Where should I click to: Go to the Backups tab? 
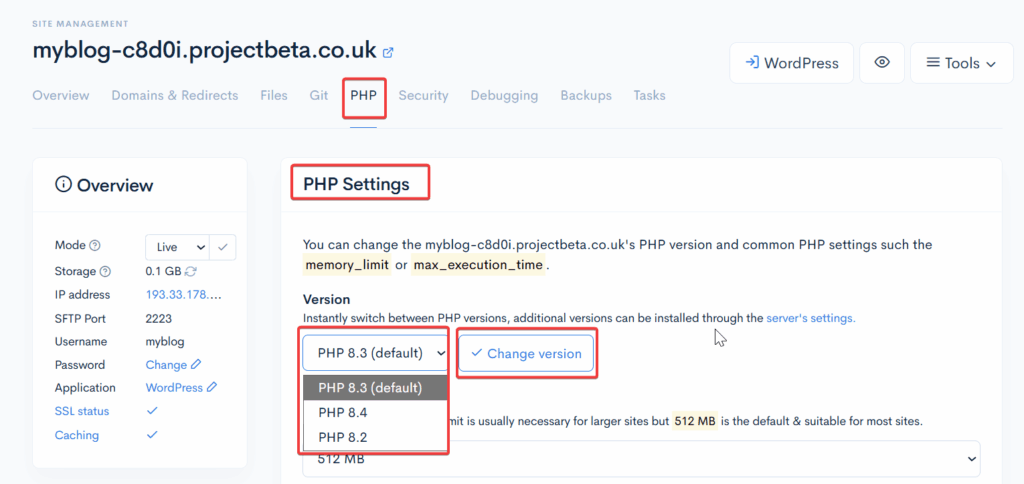pos(585,96)
